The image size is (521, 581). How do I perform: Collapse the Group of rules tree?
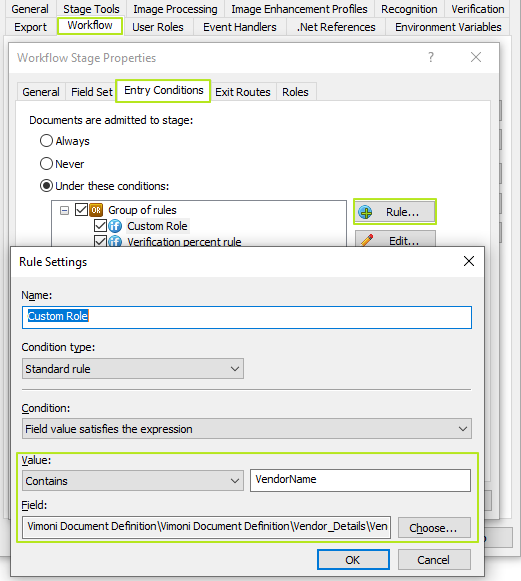64,210
